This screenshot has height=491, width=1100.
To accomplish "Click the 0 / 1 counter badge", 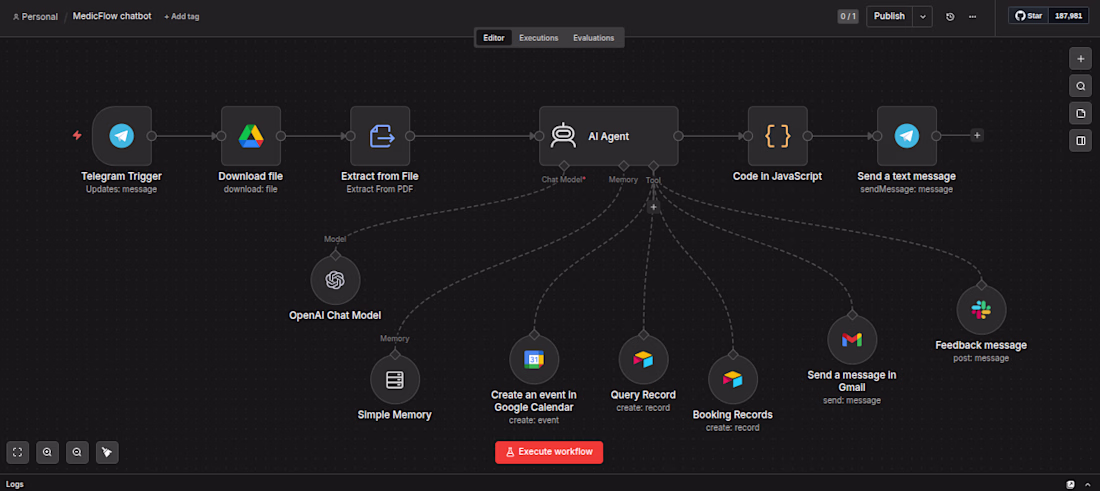I will coord(847,16).
